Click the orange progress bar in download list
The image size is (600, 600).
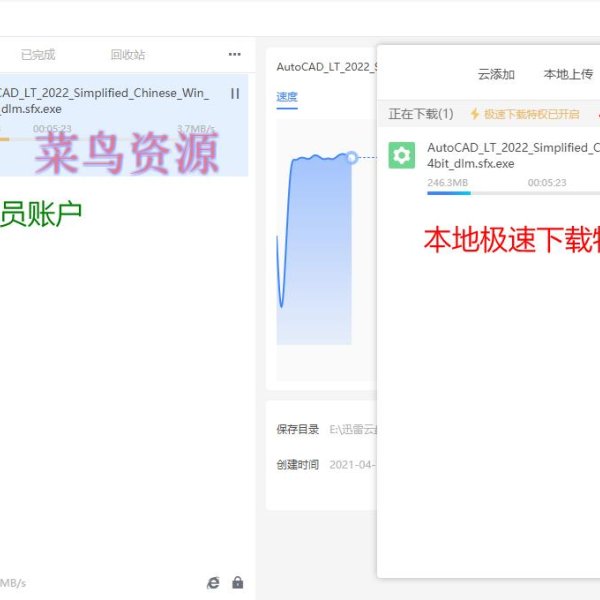tap(5, 139)
